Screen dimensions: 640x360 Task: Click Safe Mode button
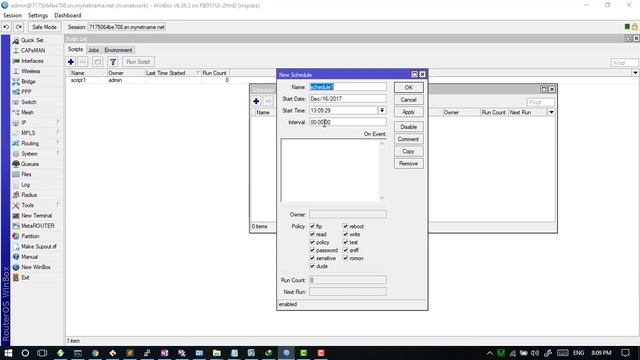pyautogui.click(x=44, y=27)
